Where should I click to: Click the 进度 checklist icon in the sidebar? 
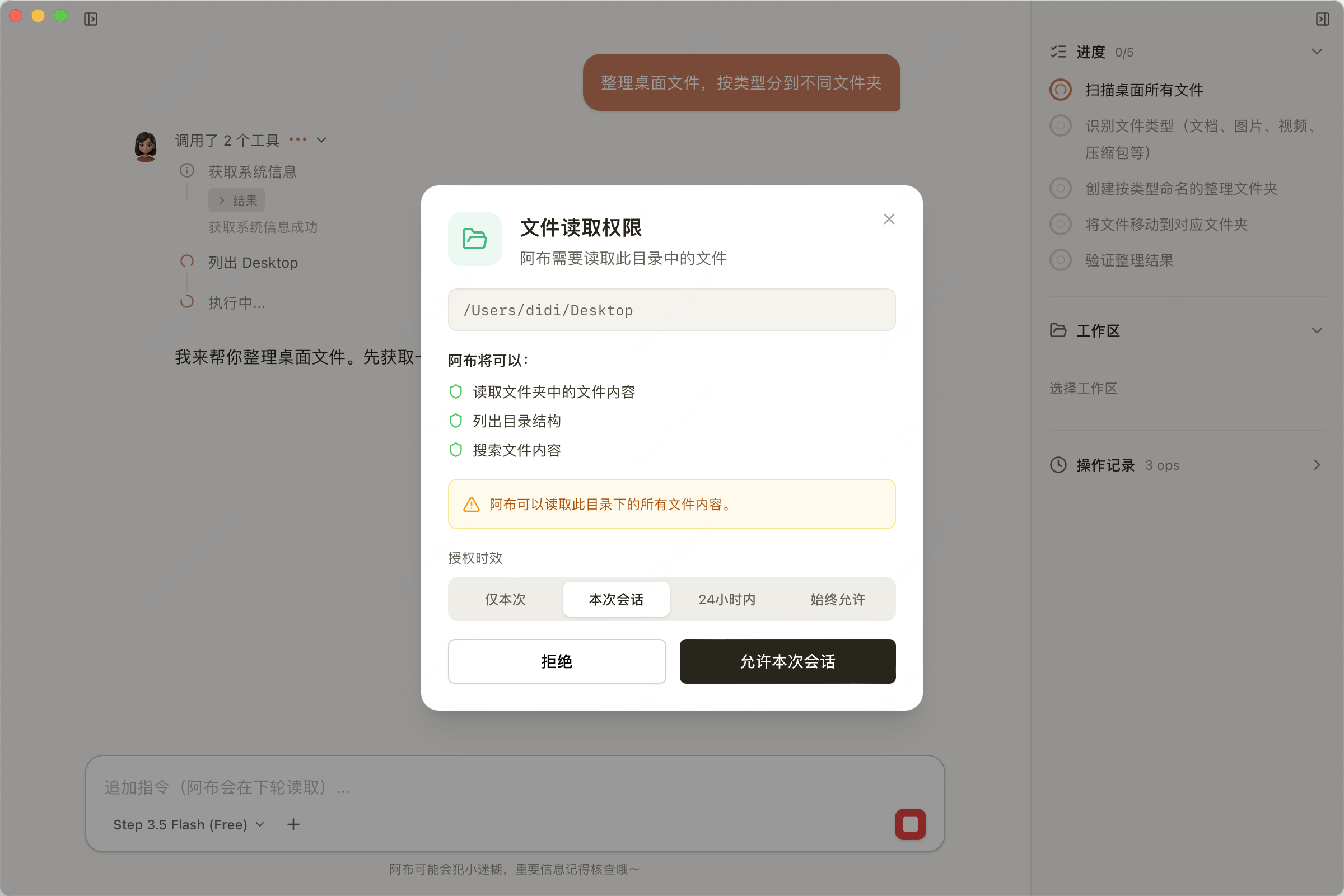tap(1058, 52)
